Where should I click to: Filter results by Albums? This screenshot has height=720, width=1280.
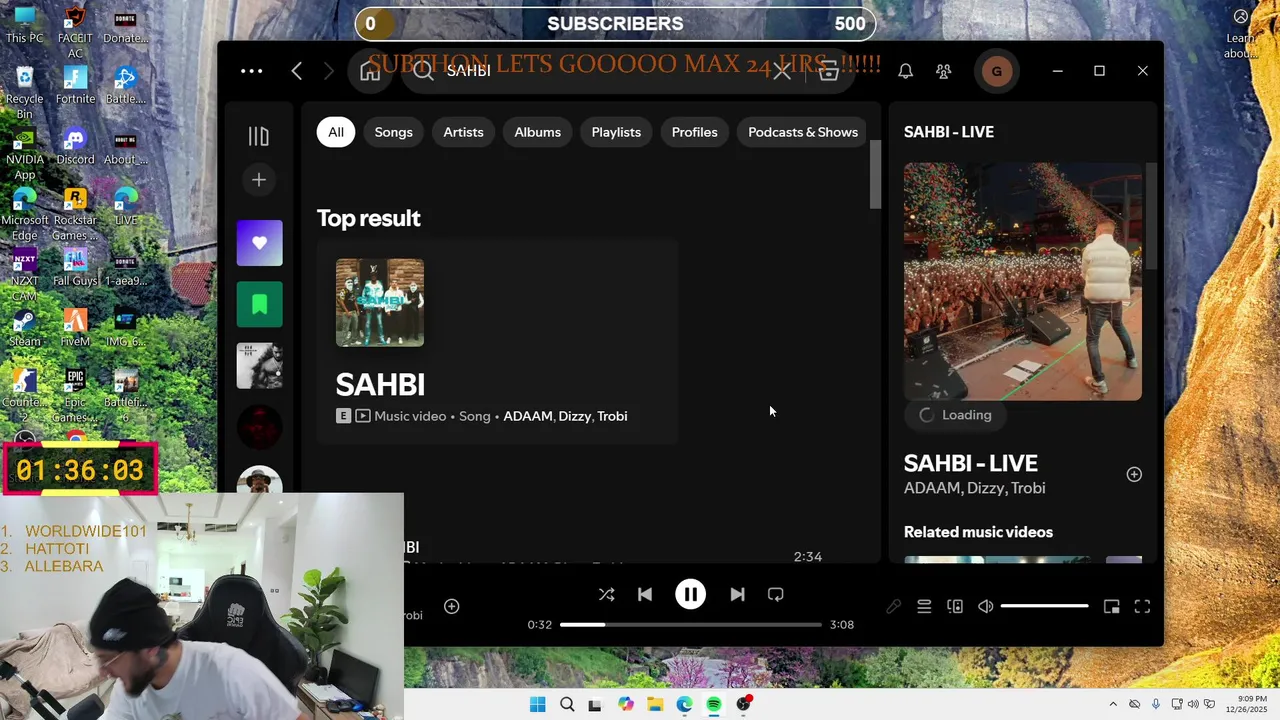537,132
